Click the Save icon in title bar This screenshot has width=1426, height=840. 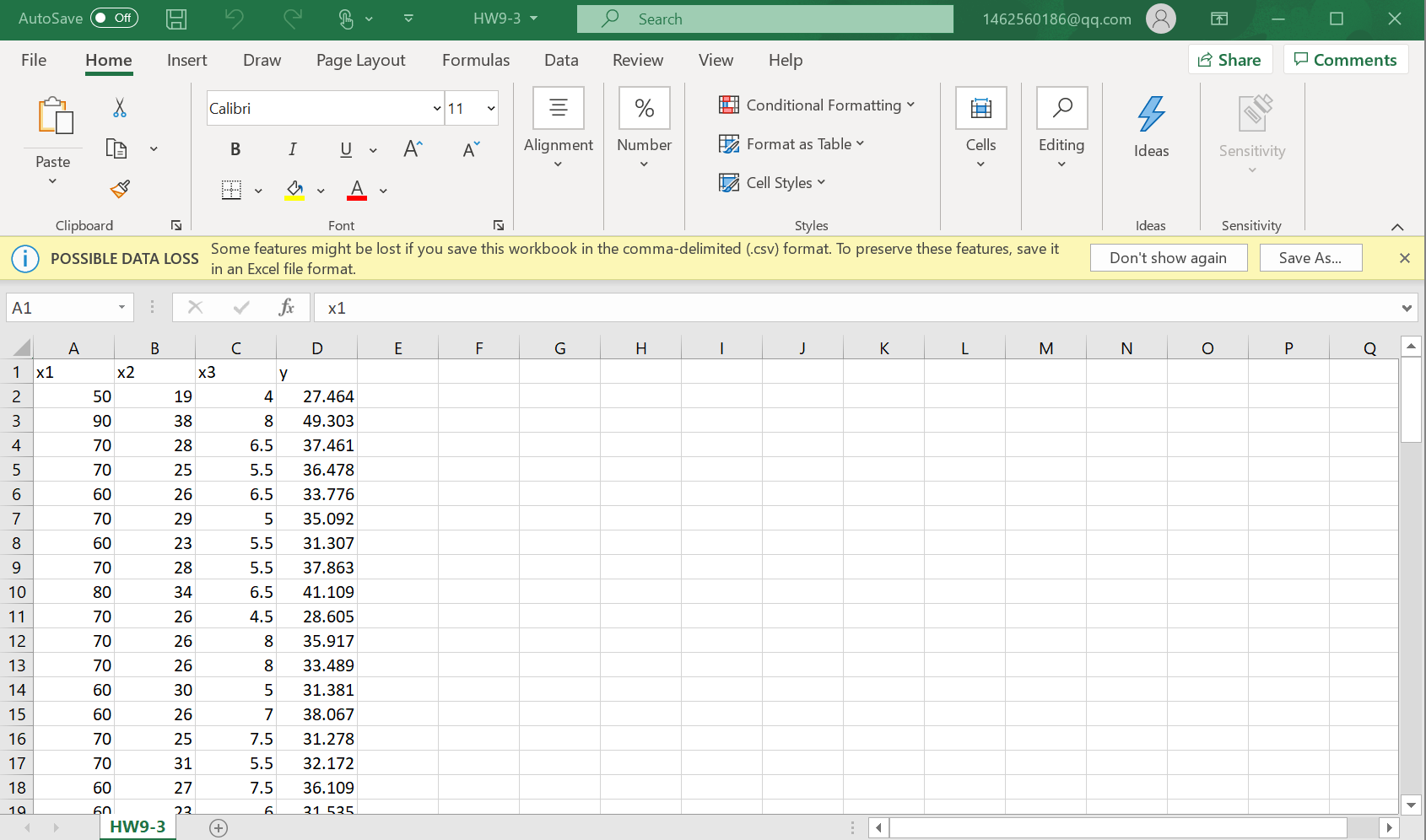point(176,19)
